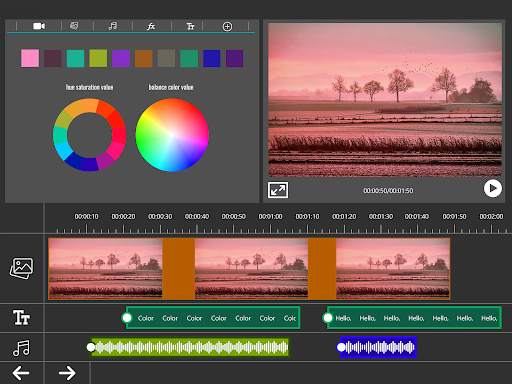Image resolution: width=512 pixels, height=384 pixels.
Task: Click the landscape preview image
Action: (x=385, y=100)
